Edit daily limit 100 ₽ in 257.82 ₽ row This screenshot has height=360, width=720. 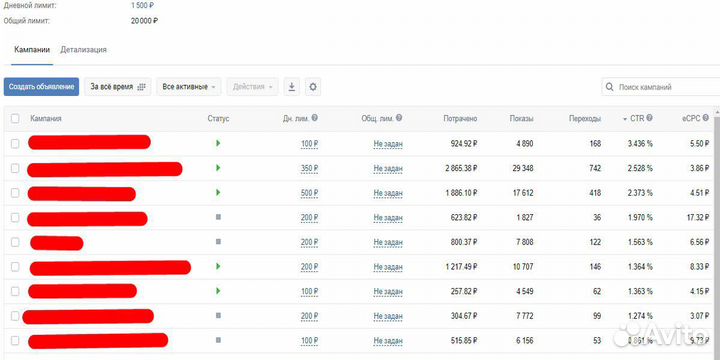pos(309,292)
